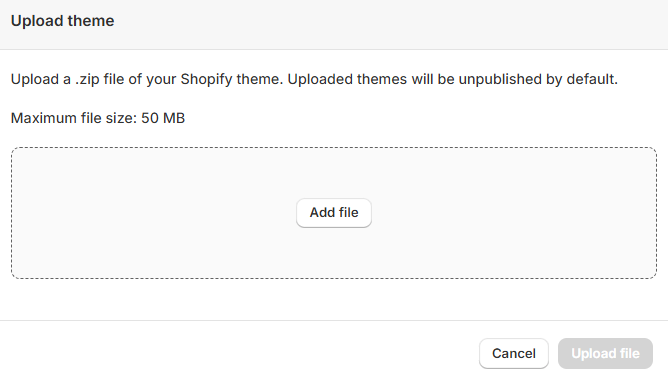This screenshot has width=668, height=386.
Task: Click the greyed-out Upload file button
Action: [605, 353]
